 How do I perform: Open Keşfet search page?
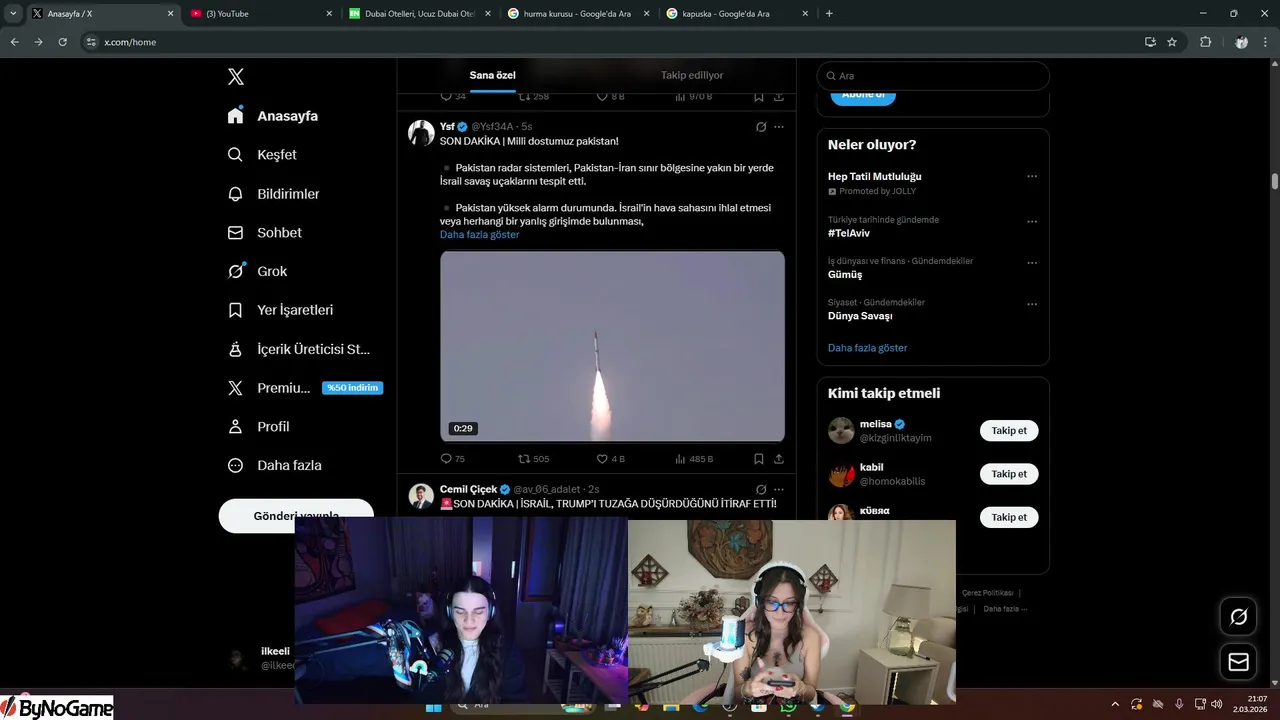point(262,155)
